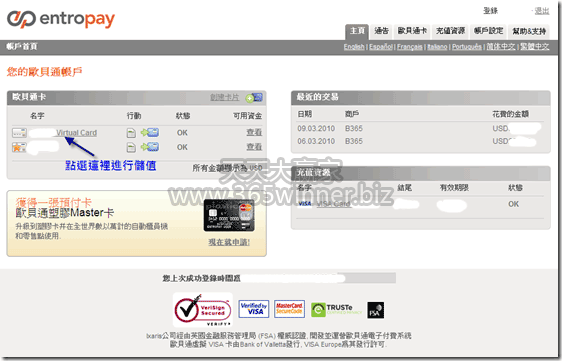This screenshot has width=562, height=361.
Task: Click 查看 for the second card row
Action: [x=254, y=147]
